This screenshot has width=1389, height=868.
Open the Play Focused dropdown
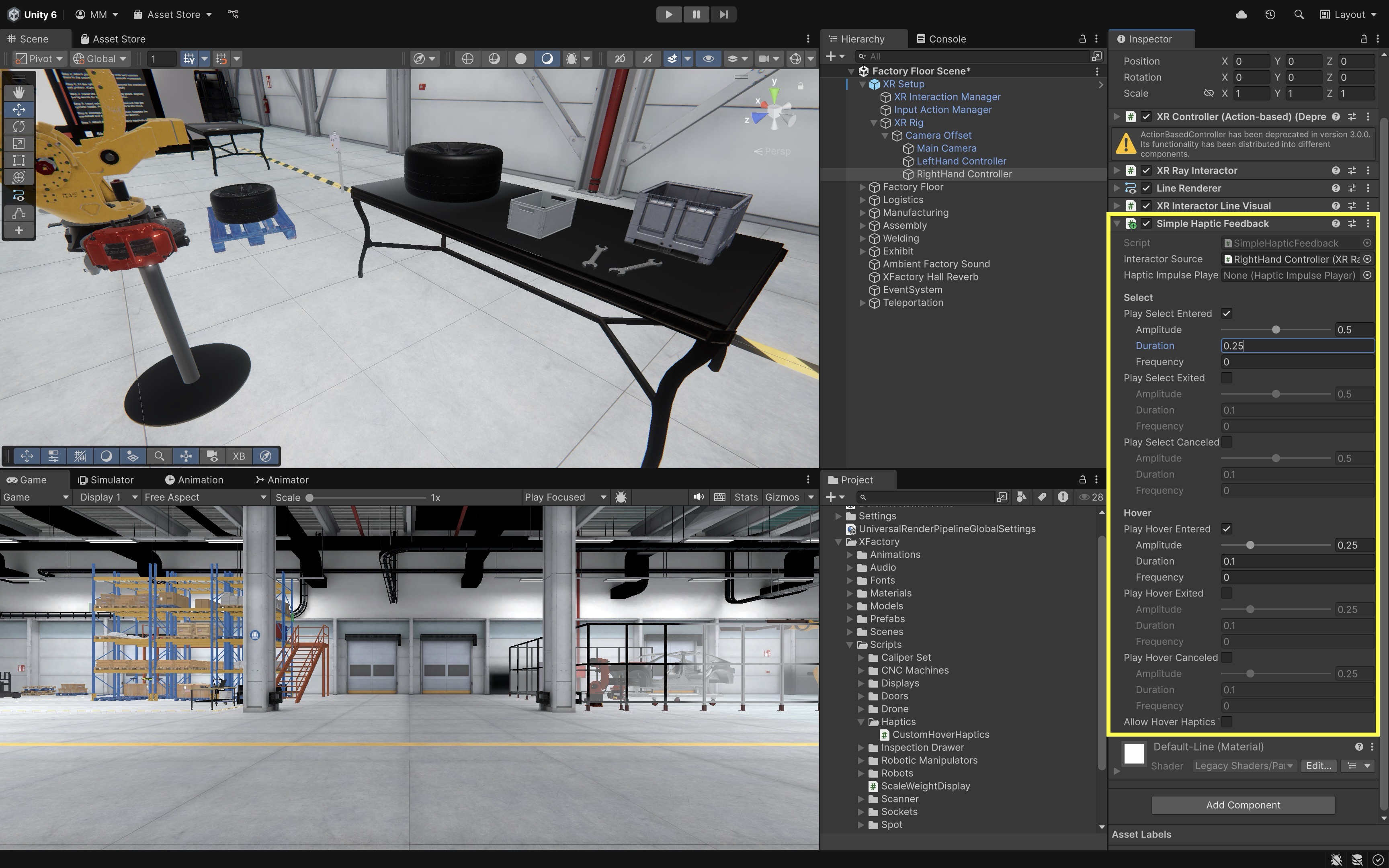(x=565, y=497)
